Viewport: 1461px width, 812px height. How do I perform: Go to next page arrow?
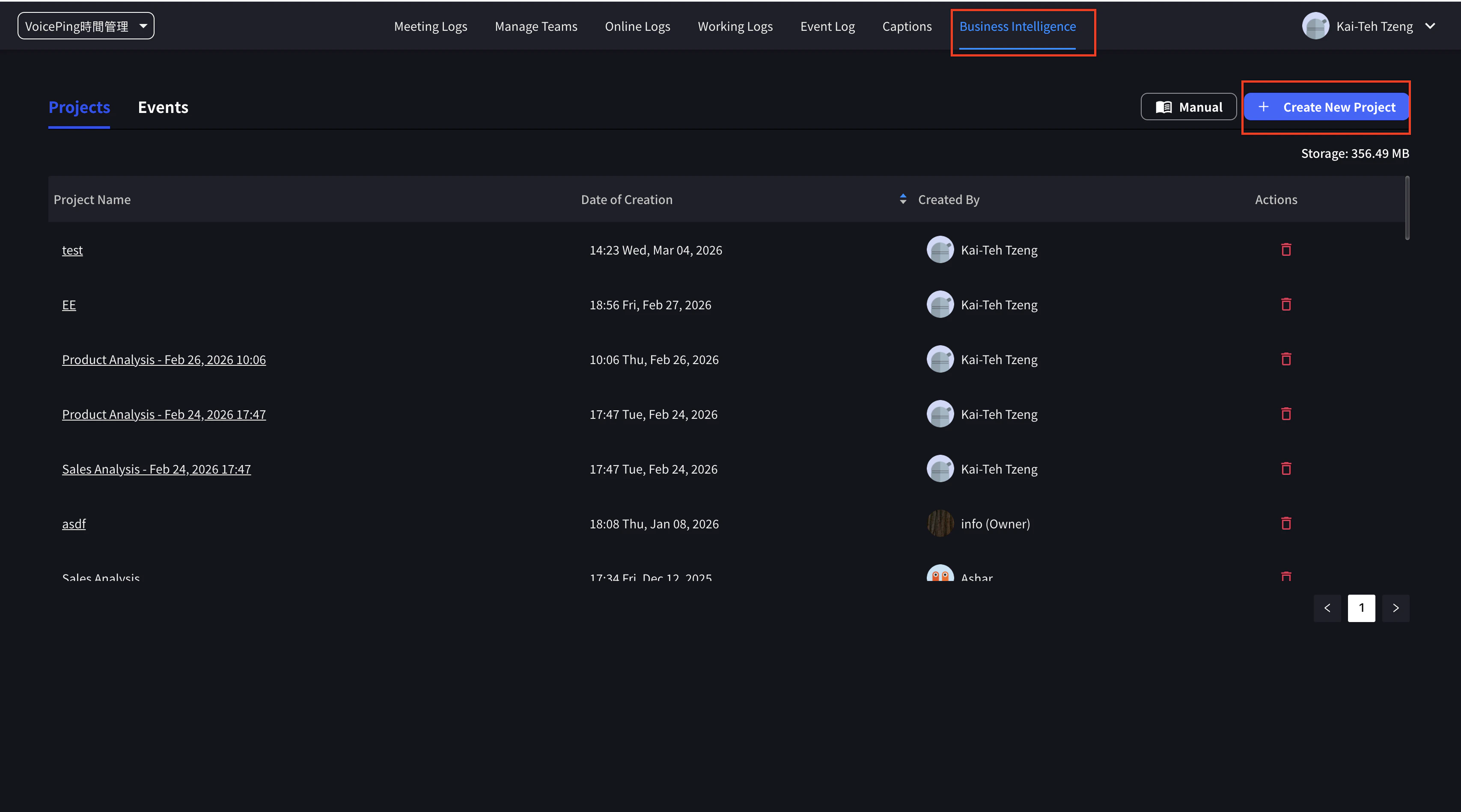coord(1395,608)
